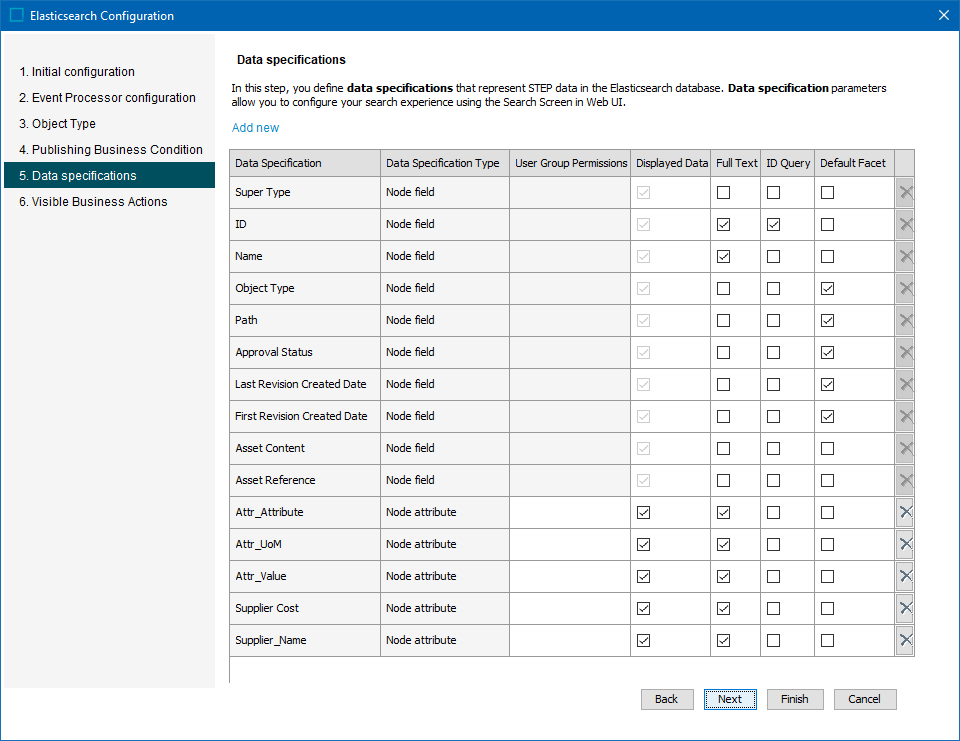Uncheck ID Query for the ID row
Image resolution: width=960 pixels, height=741 pixels.
(773, 225)
